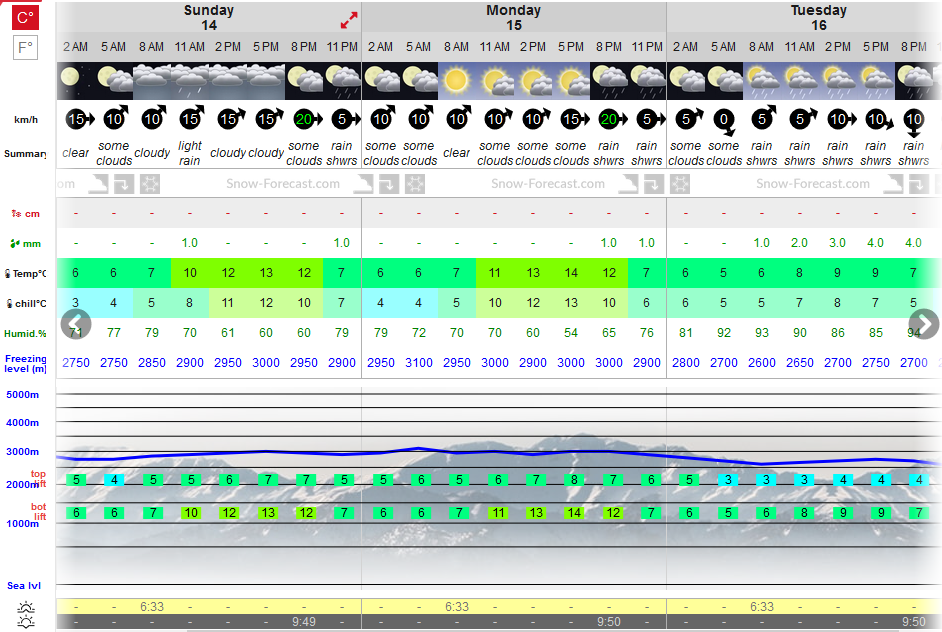Click the sunrise icon at bottom left
Viewport: 942px width, 632px height.
[x=26, y=607]
